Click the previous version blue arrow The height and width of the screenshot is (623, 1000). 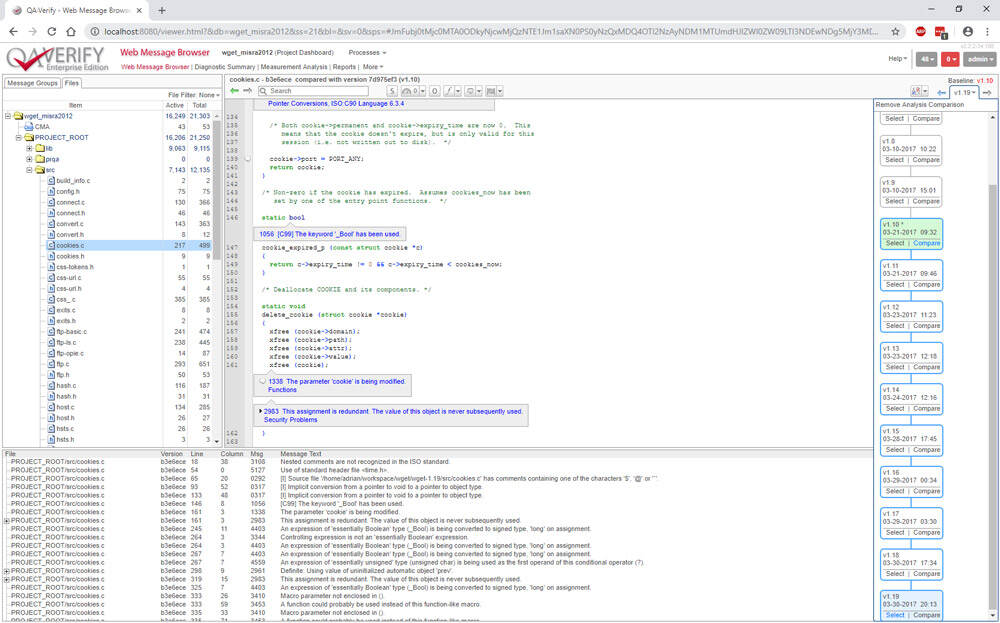(x=941, y=92)
